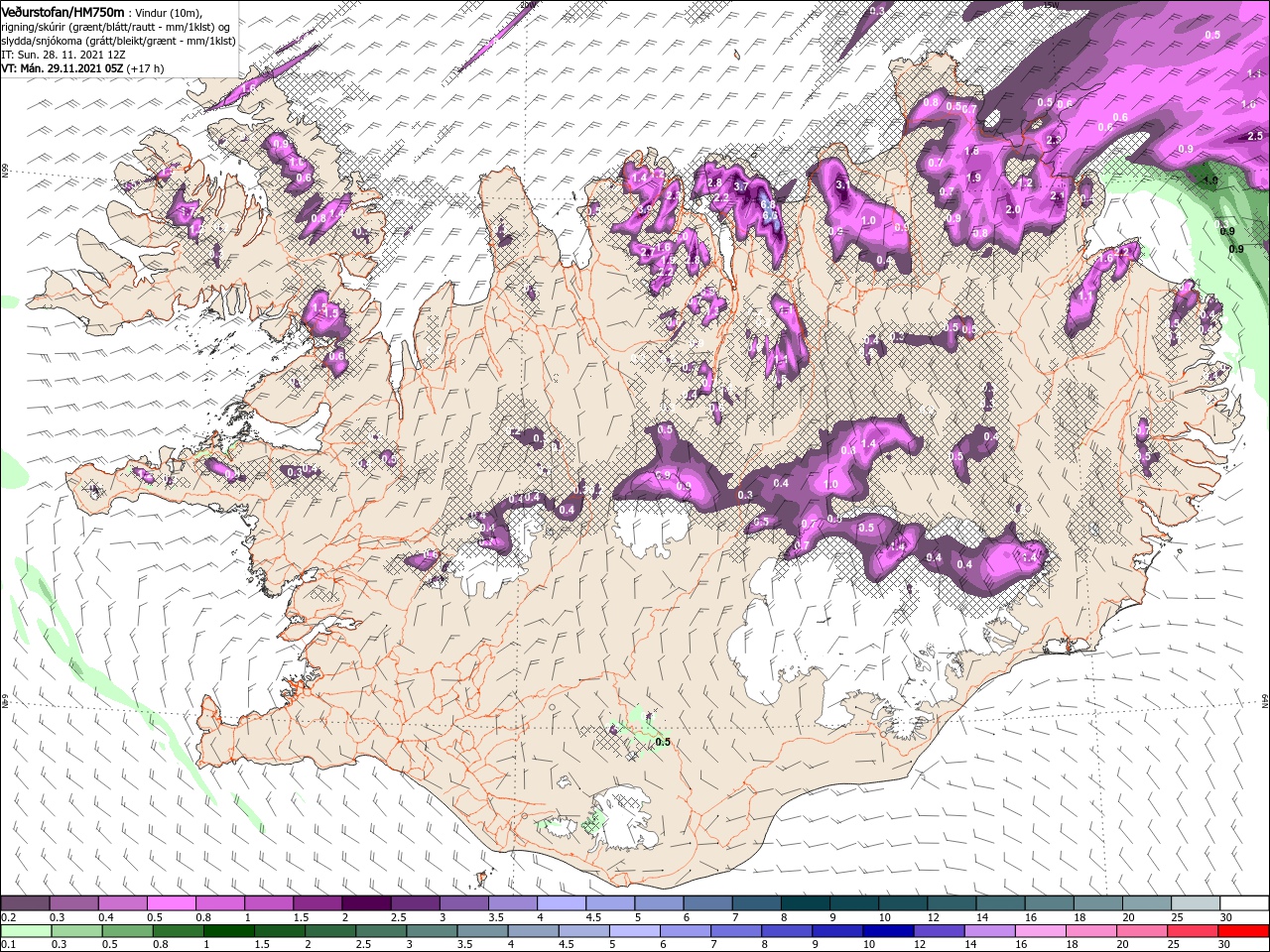The image size is (1270, 952).
Task: Click the 'rigning/skúrir' legend description line
Action: point(115,27)
